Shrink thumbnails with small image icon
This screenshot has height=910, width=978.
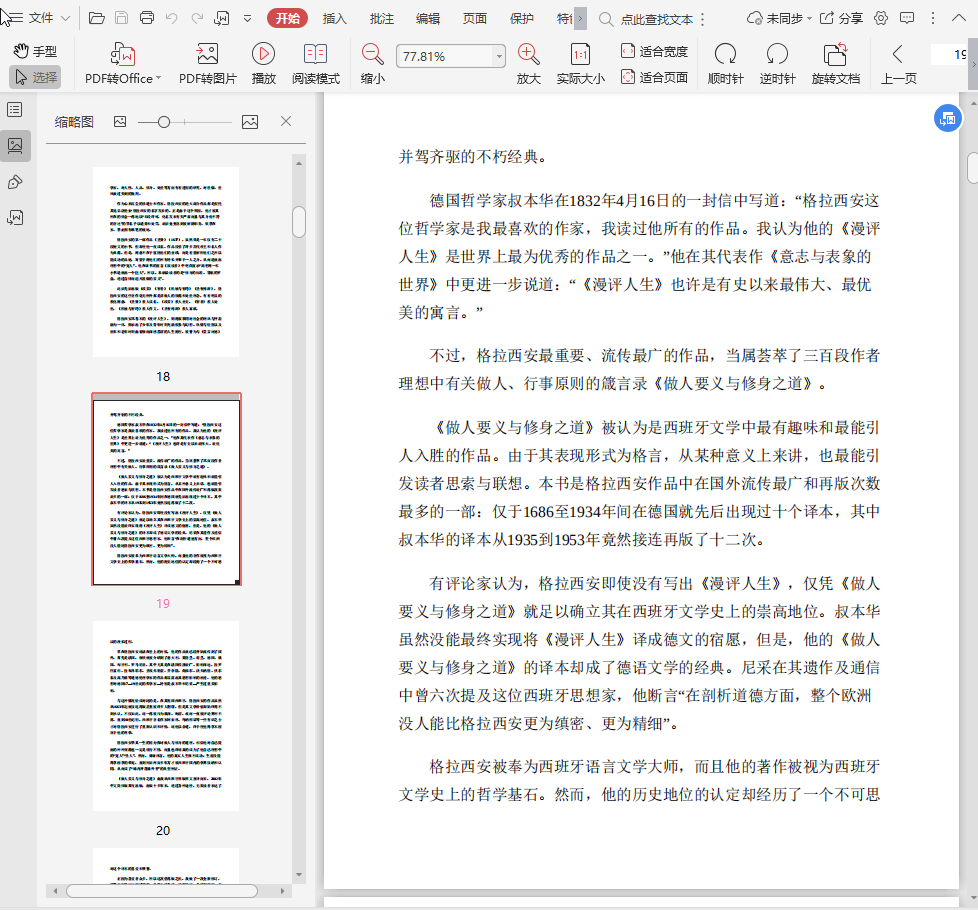120,122
